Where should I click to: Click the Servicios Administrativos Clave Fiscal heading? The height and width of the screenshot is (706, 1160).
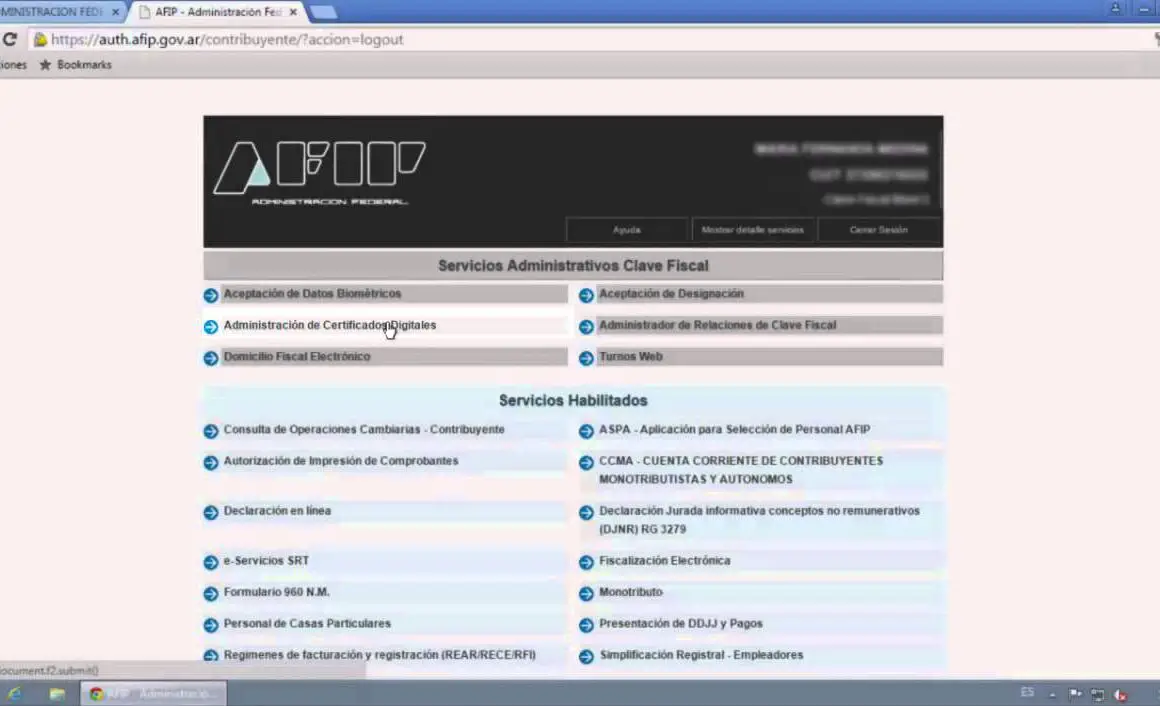pos(573,266)
